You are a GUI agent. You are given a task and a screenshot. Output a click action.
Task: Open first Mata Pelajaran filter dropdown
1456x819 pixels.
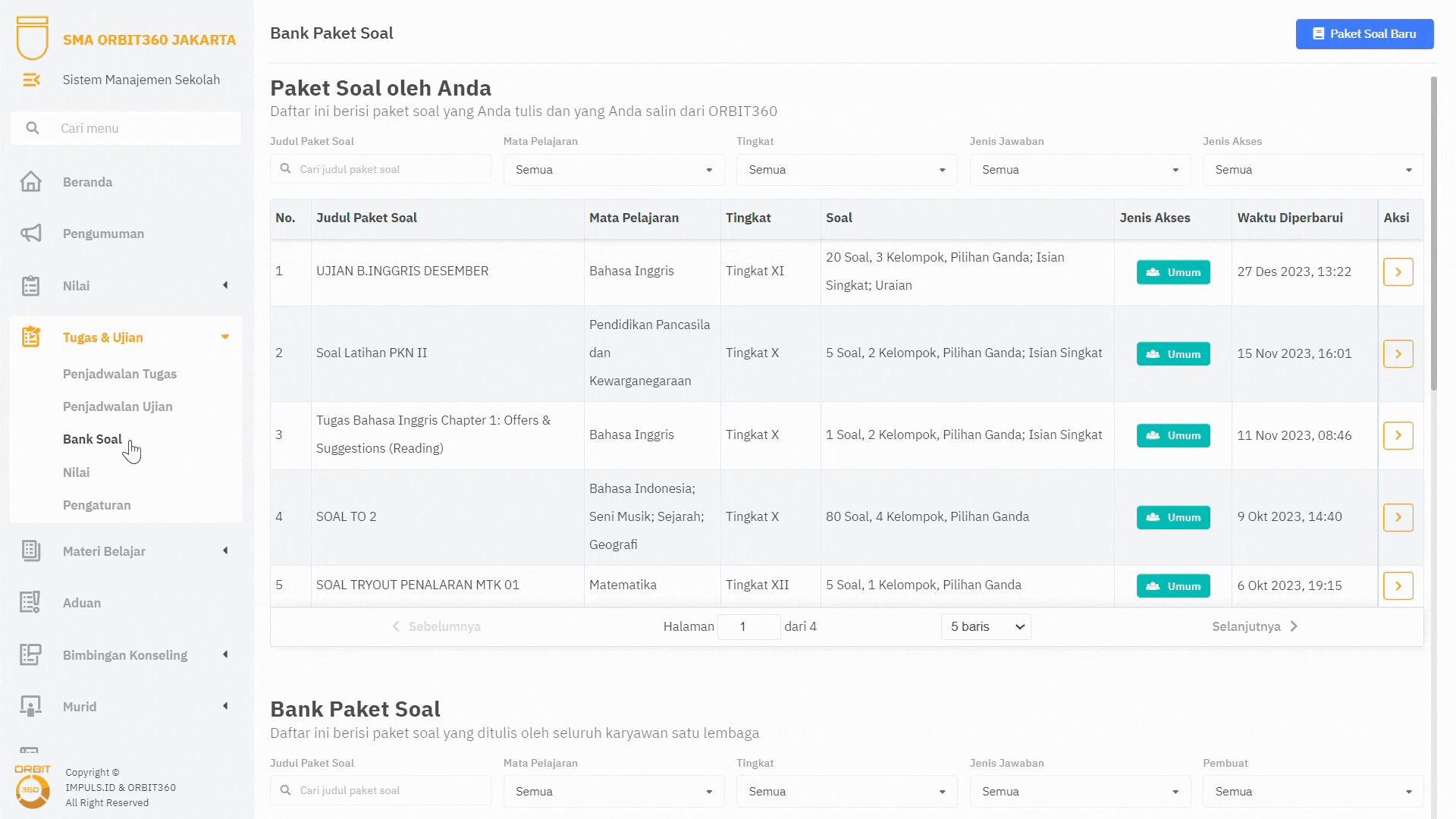pos(613,170)
